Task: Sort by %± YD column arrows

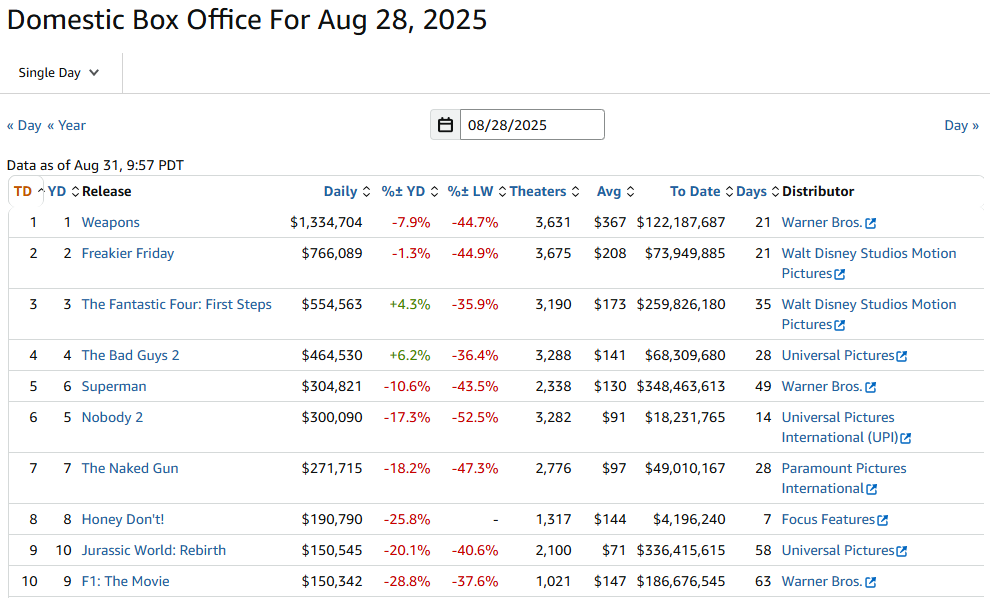Action: (434, 191)
